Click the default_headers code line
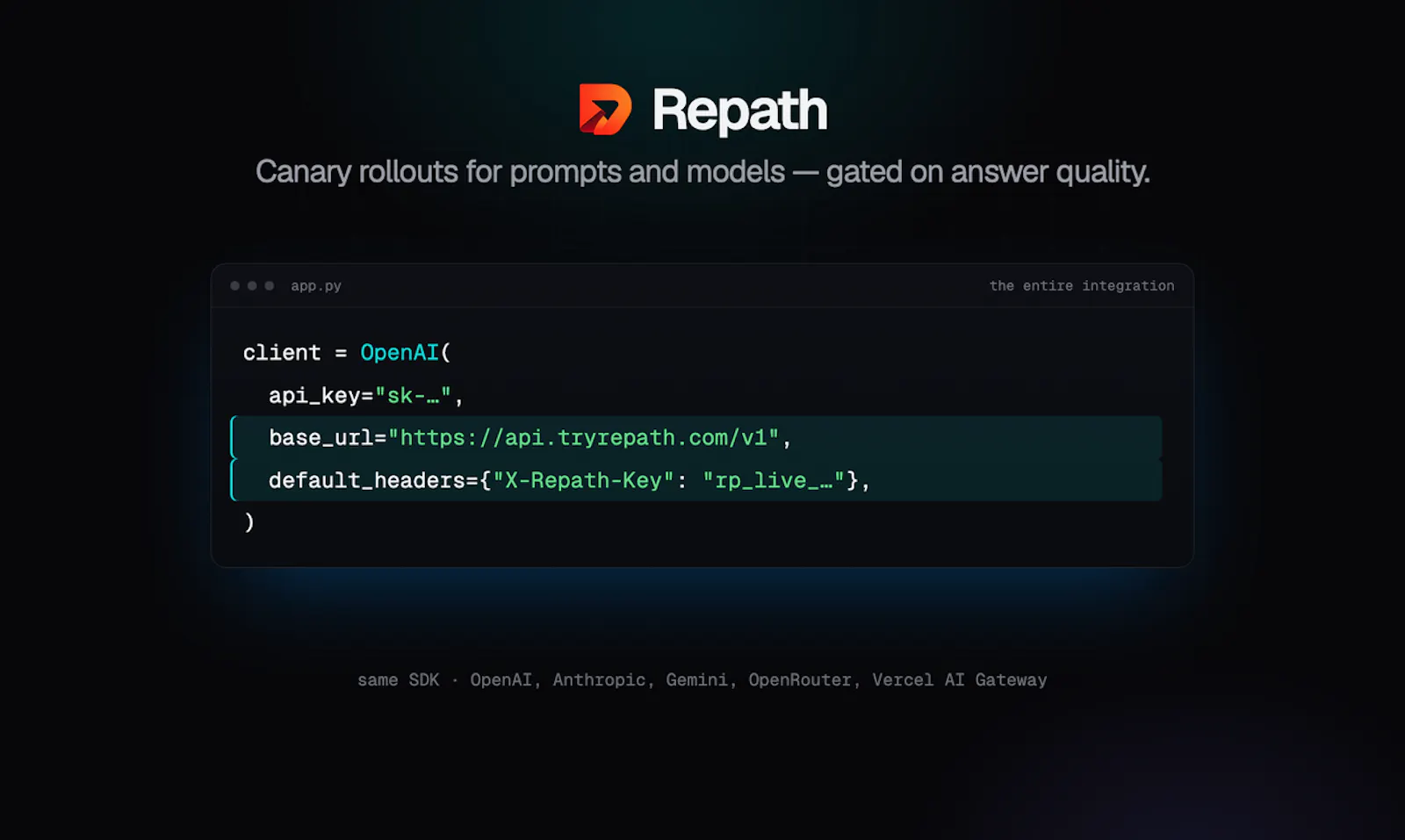This screenshot has width=1405, height=840. [696, 480]
